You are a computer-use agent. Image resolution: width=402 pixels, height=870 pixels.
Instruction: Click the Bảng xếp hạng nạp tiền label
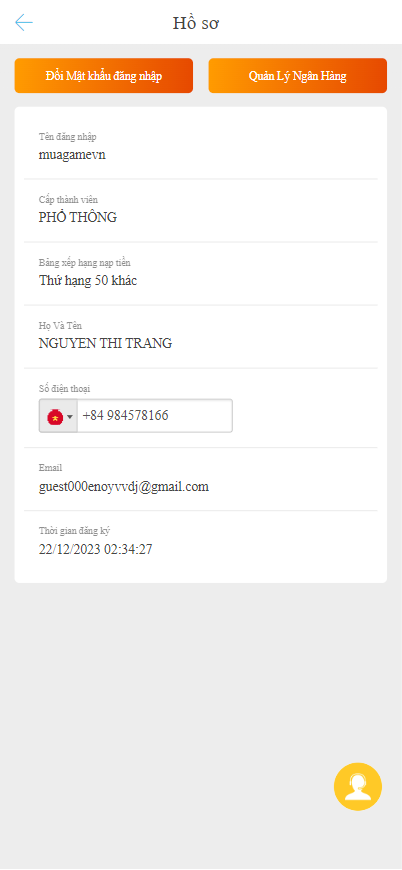tap(85, 262)
